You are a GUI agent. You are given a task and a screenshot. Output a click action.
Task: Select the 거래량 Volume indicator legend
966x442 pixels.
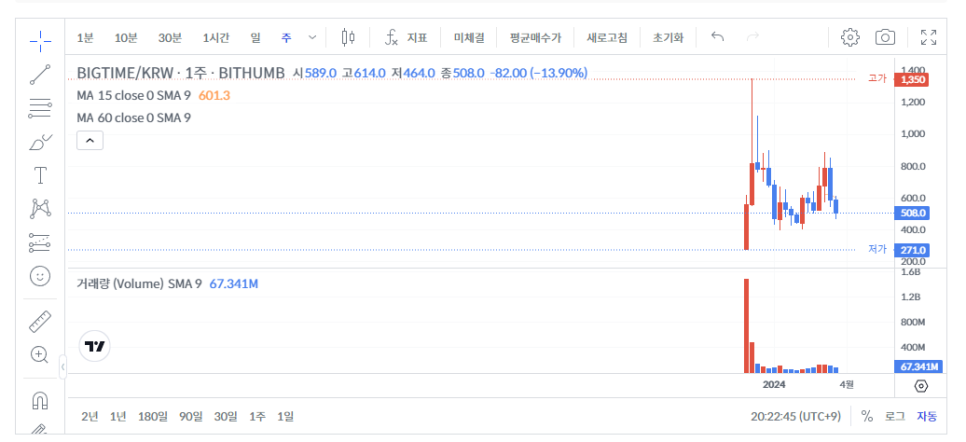pyautogui.click(x=139, y=284)
